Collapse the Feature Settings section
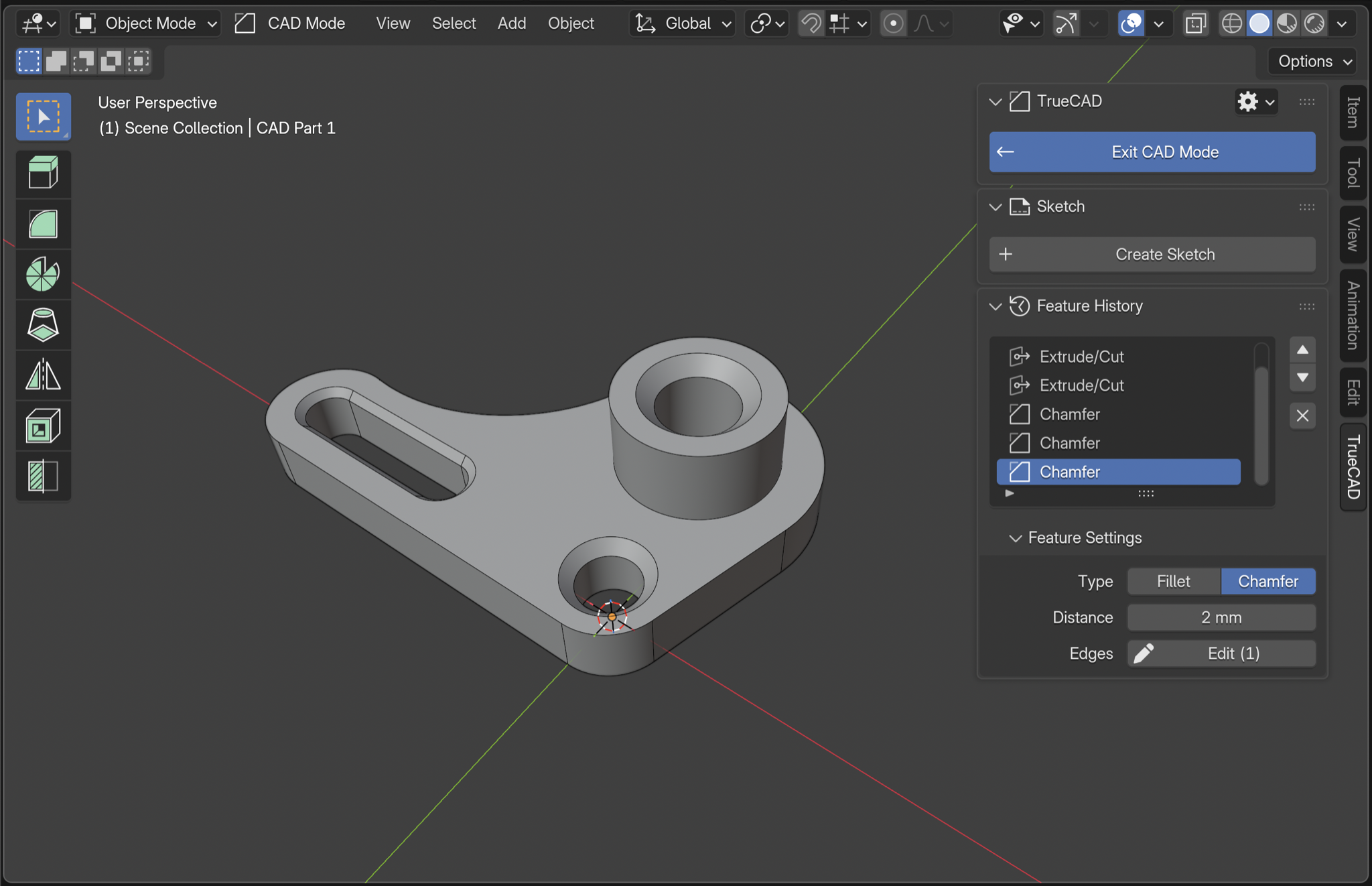 click(x=1016, y=538)
